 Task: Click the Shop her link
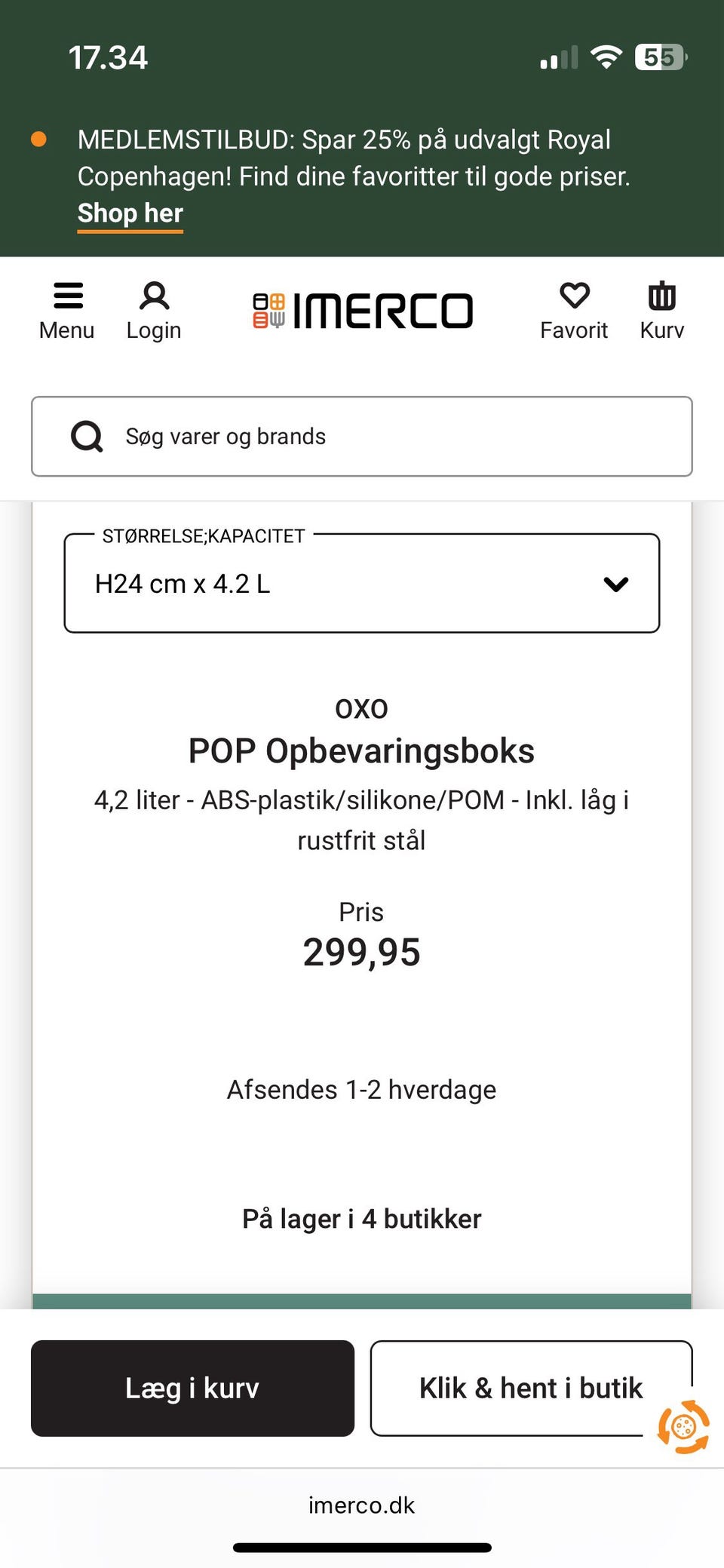(x=130, y=213)
